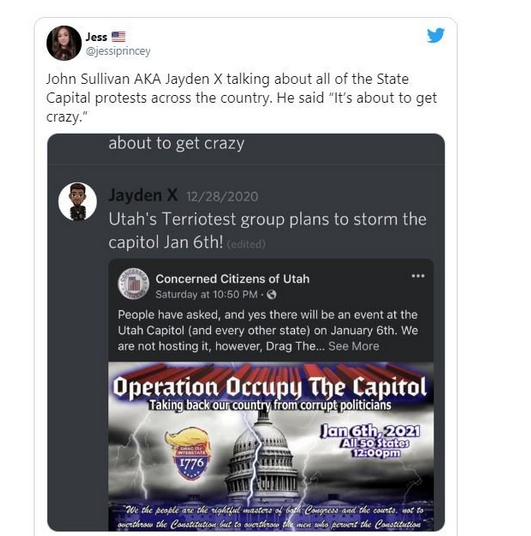Expand post text with See More
This screenshot has width=531, height=536.
(354, 346)
